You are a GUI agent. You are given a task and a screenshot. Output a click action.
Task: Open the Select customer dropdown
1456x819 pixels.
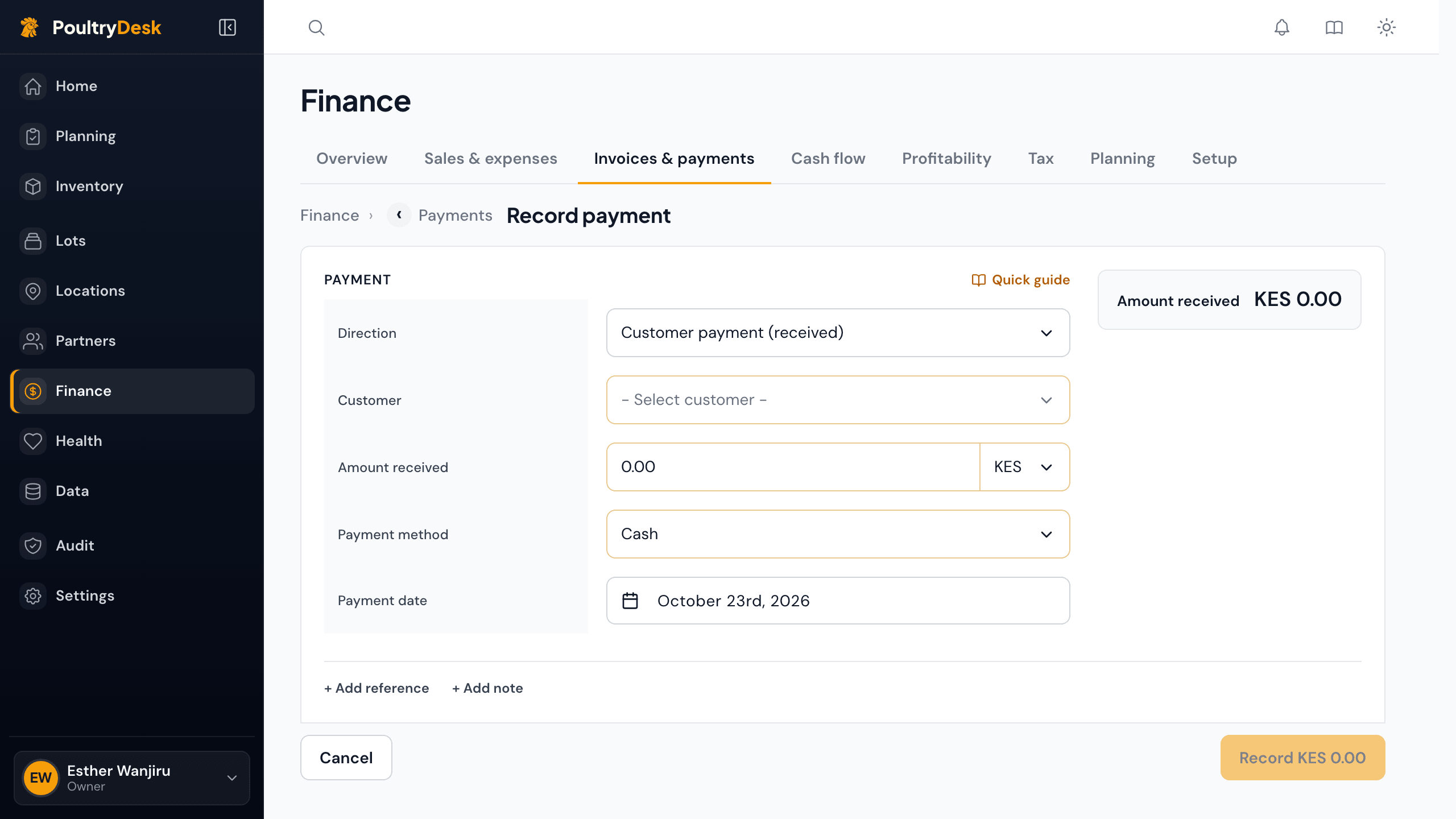coord(838,400)
